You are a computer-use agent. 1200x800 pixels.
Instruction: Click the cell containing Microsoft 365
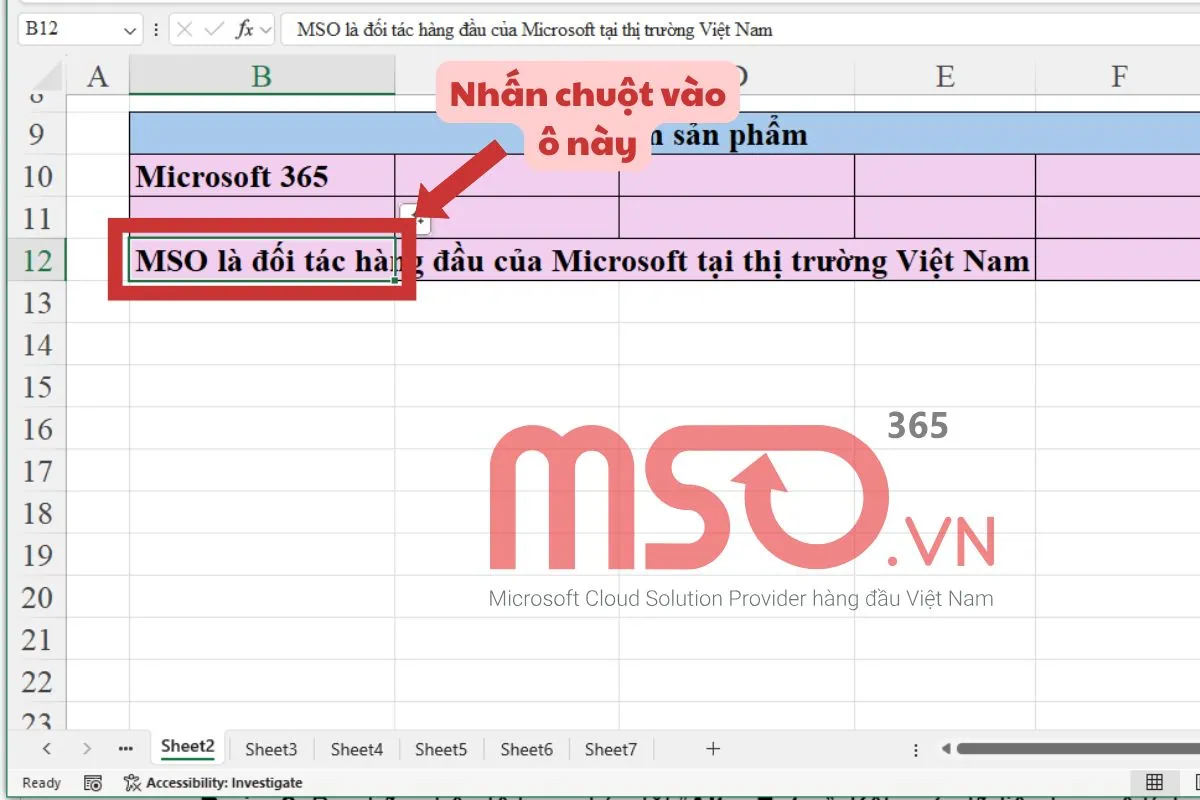262,176
